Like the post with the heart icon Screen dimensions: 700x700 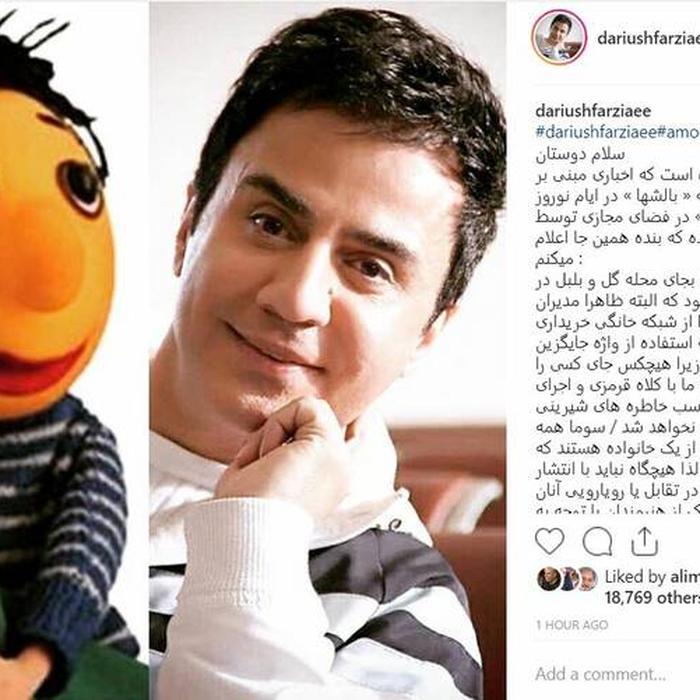click(550, 541)
